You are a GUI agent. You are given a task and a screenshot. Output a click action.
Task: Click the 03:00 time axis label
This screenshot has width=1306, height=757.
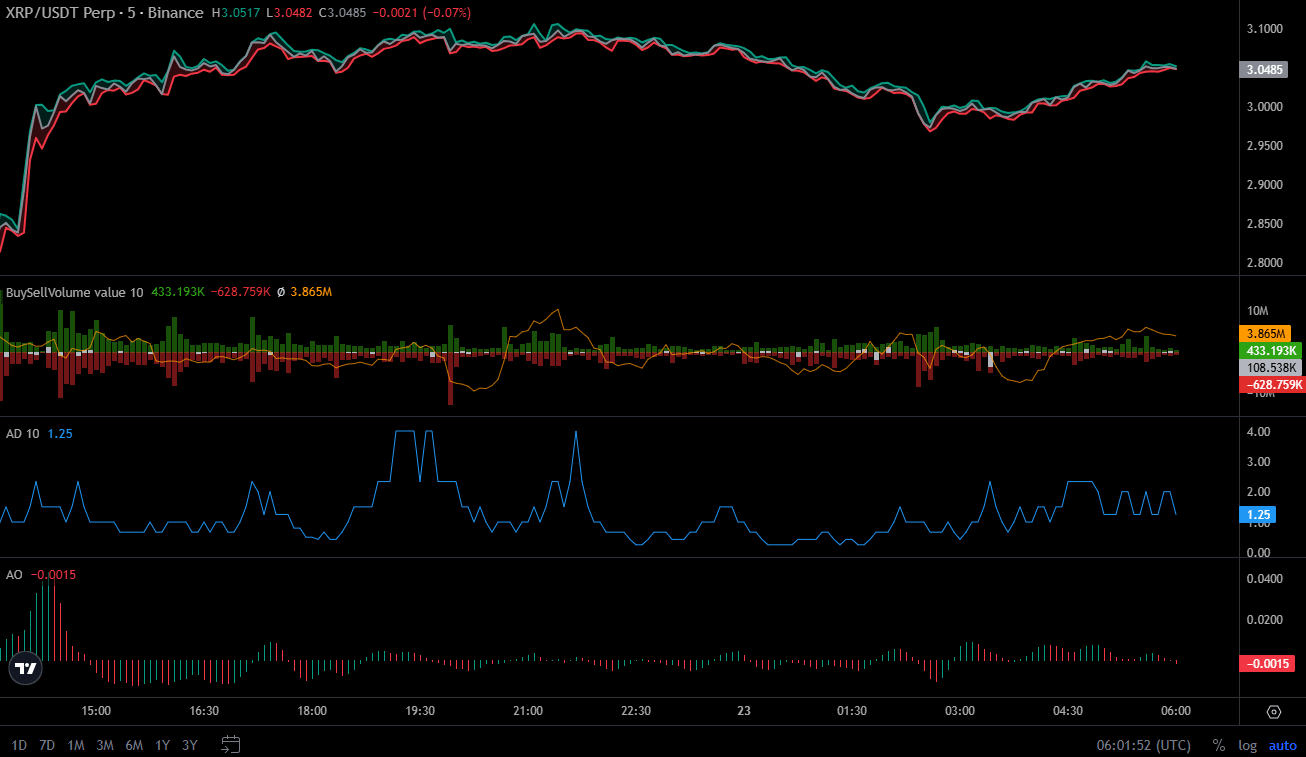point(960,711)
